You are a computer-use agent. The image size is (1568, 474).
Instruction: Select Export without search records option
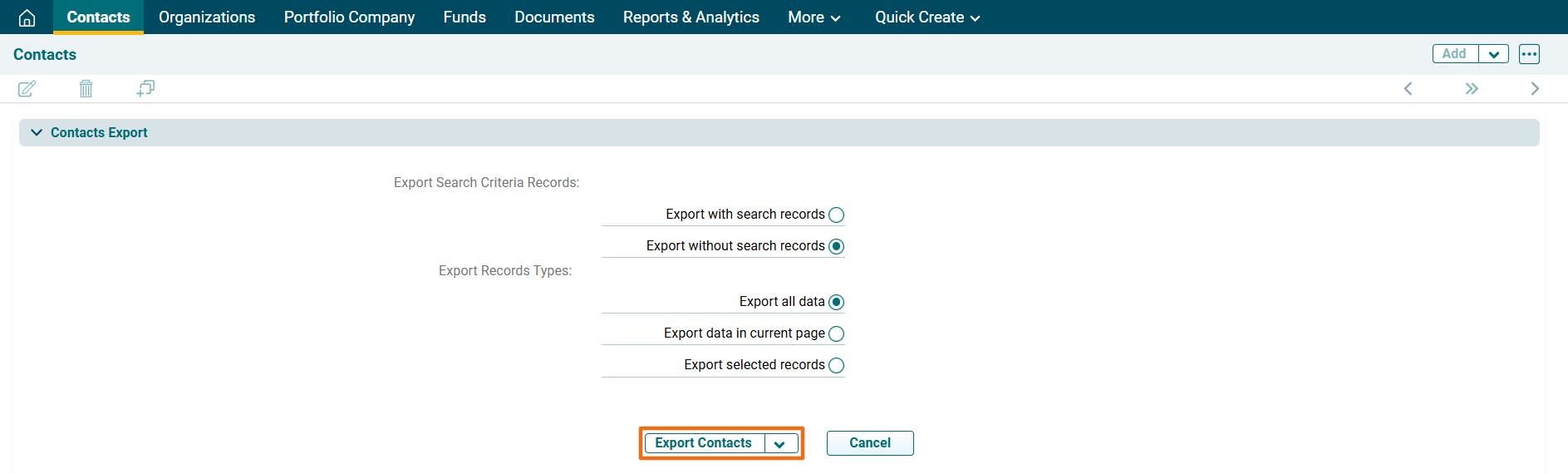pos(836,247)
